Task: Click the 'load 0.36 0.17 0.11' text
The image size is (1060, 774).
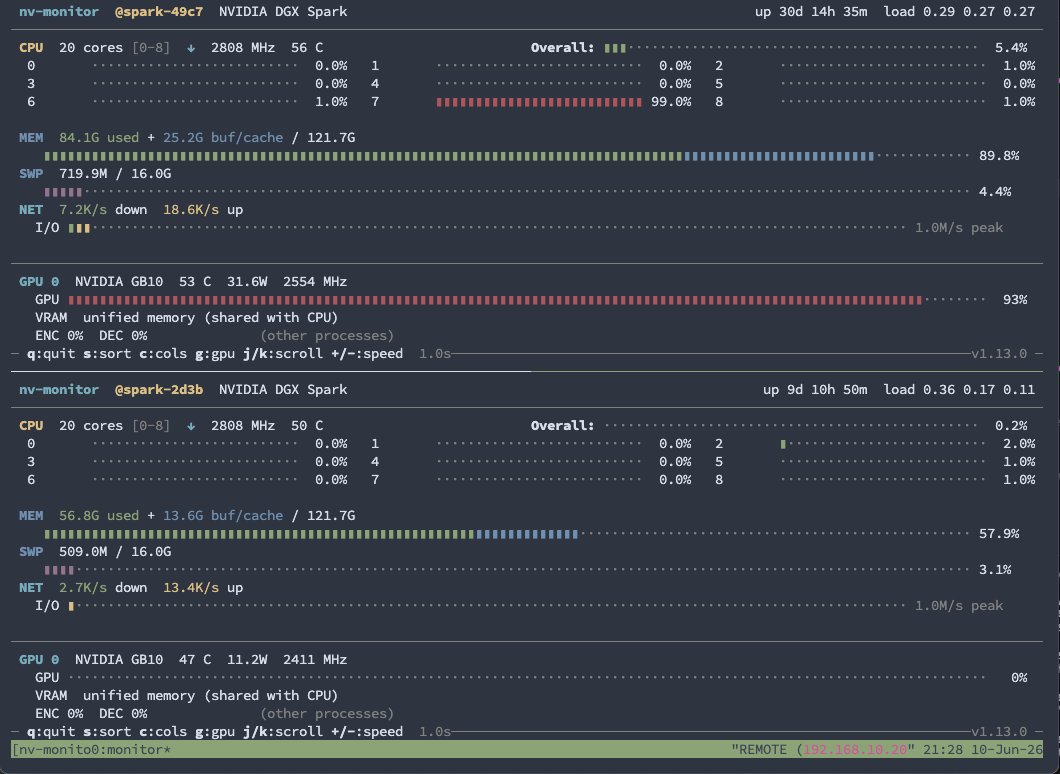Action: coord(959,390)
